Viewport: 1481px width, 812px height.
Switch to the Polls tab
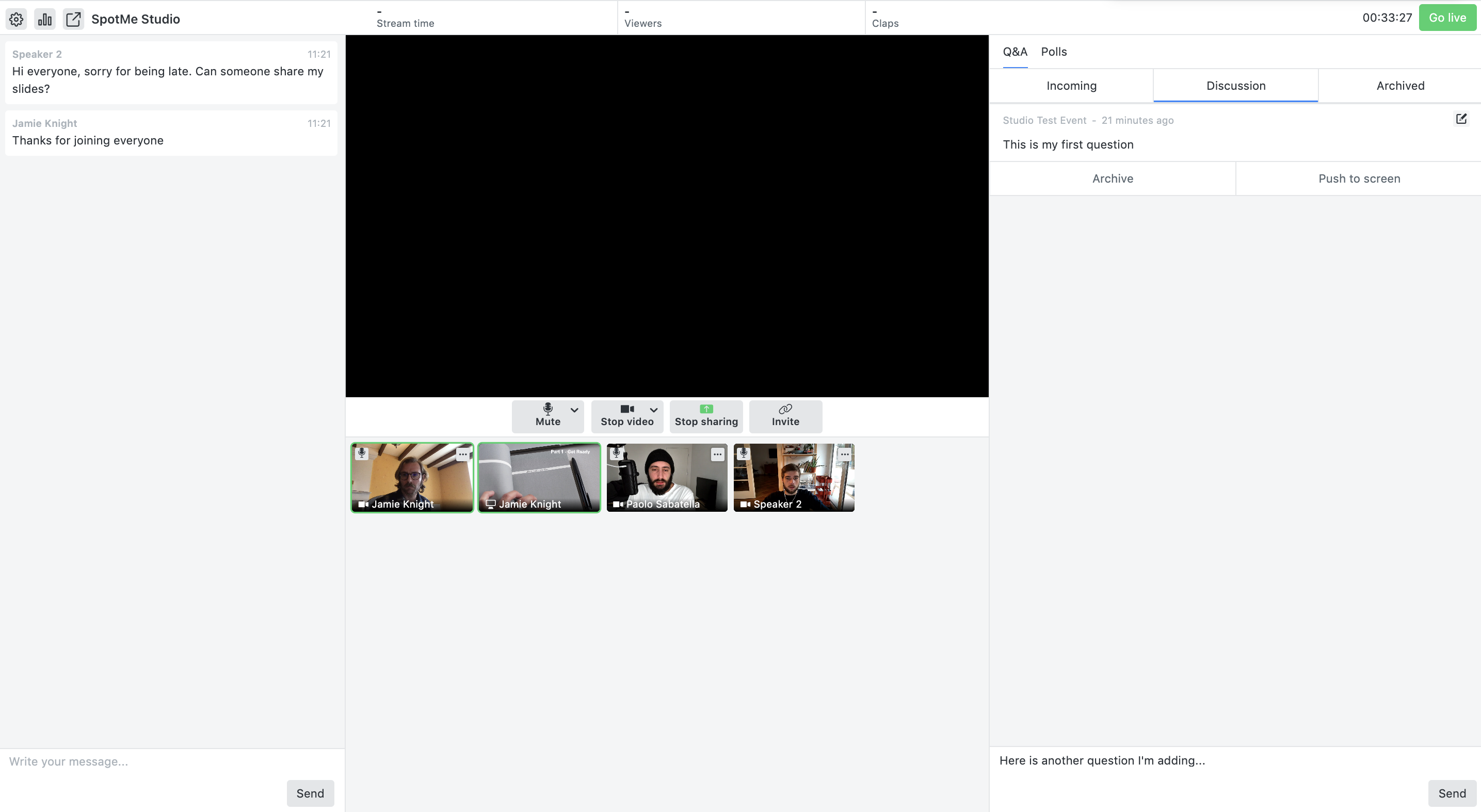[1054, 52]
